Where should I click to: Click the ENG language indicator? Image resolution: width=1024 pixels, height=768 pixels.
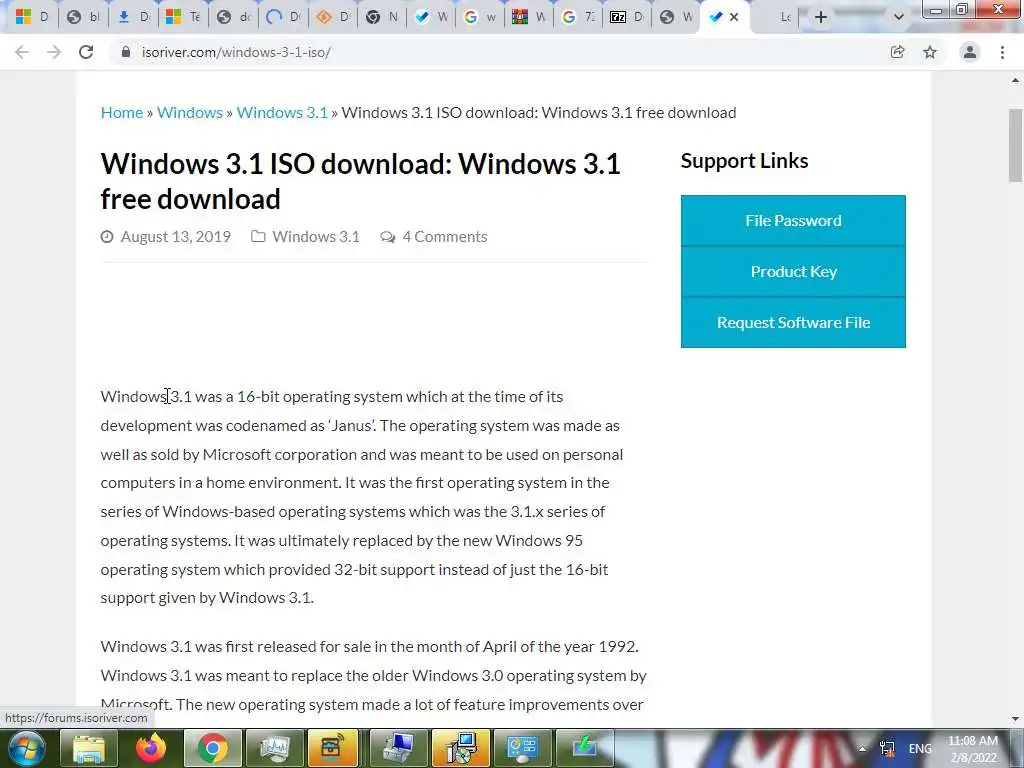pyautogui.click(x=920, y=748)
